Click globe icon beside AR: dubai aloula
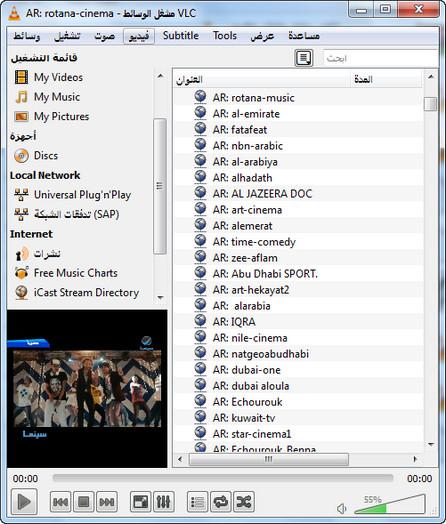Screen dimensions: 446x524 tap(200, 384)
